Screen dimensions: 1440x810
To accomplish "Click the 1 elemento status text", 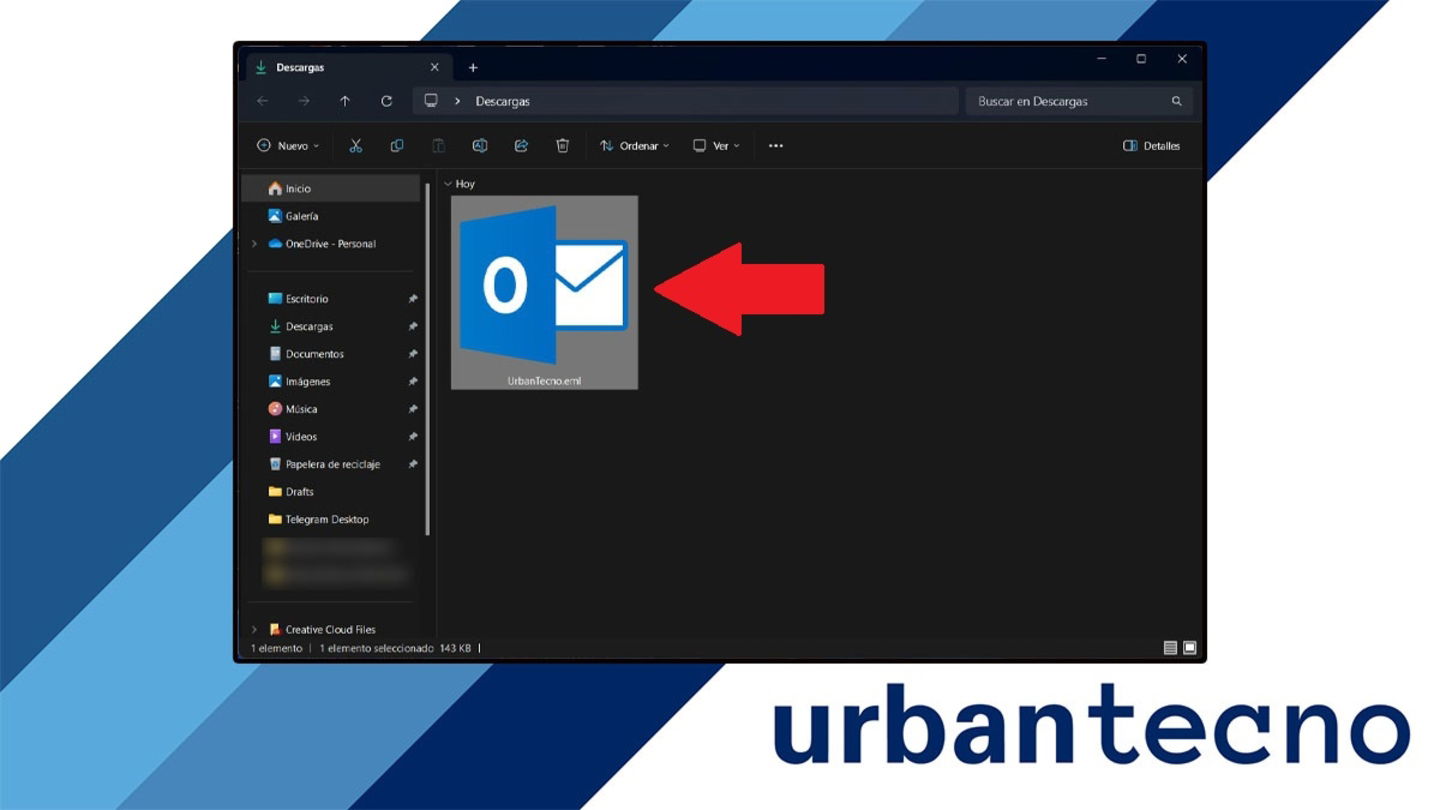I will (276, 648).
